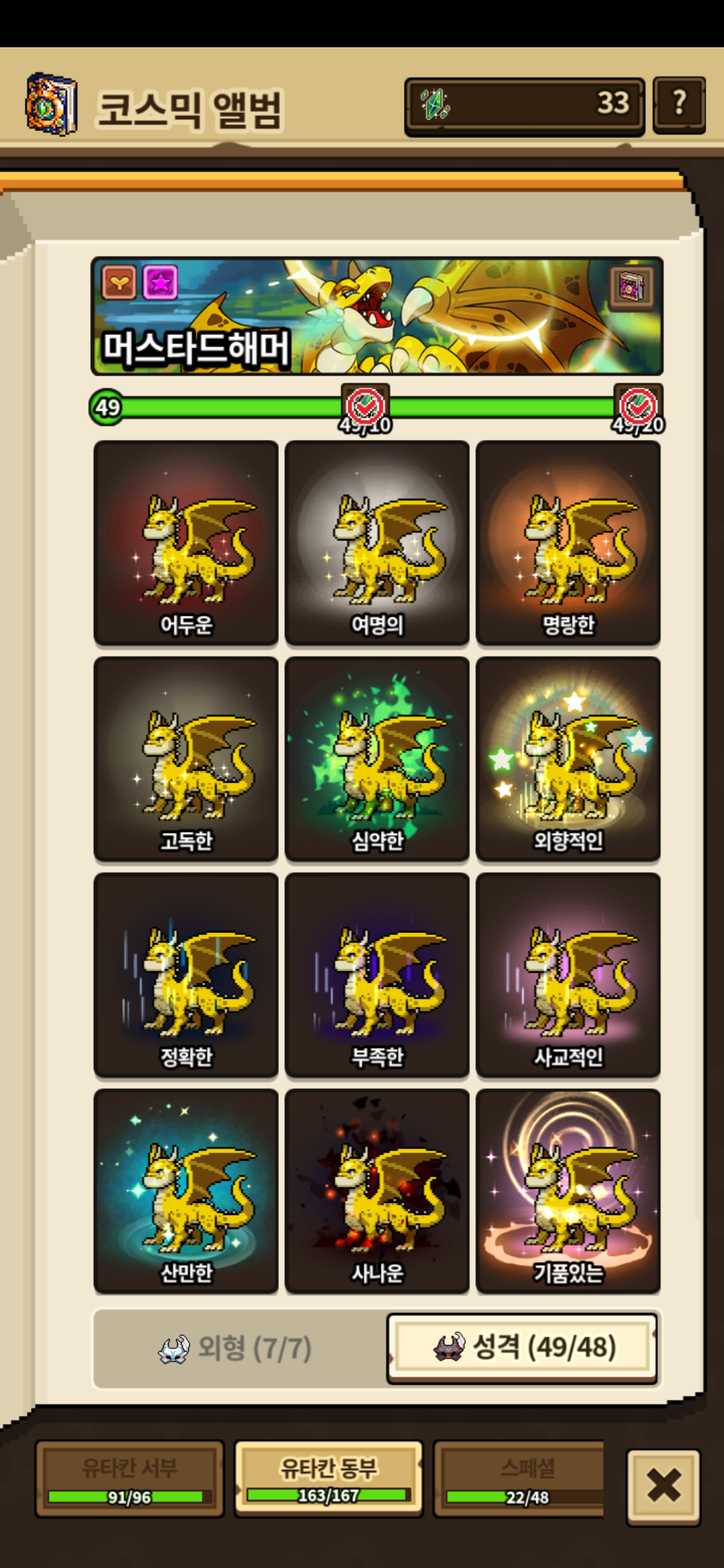Open the album book icon on the banner's right
The image size is (724, 1568).
(x=631, y=286)
